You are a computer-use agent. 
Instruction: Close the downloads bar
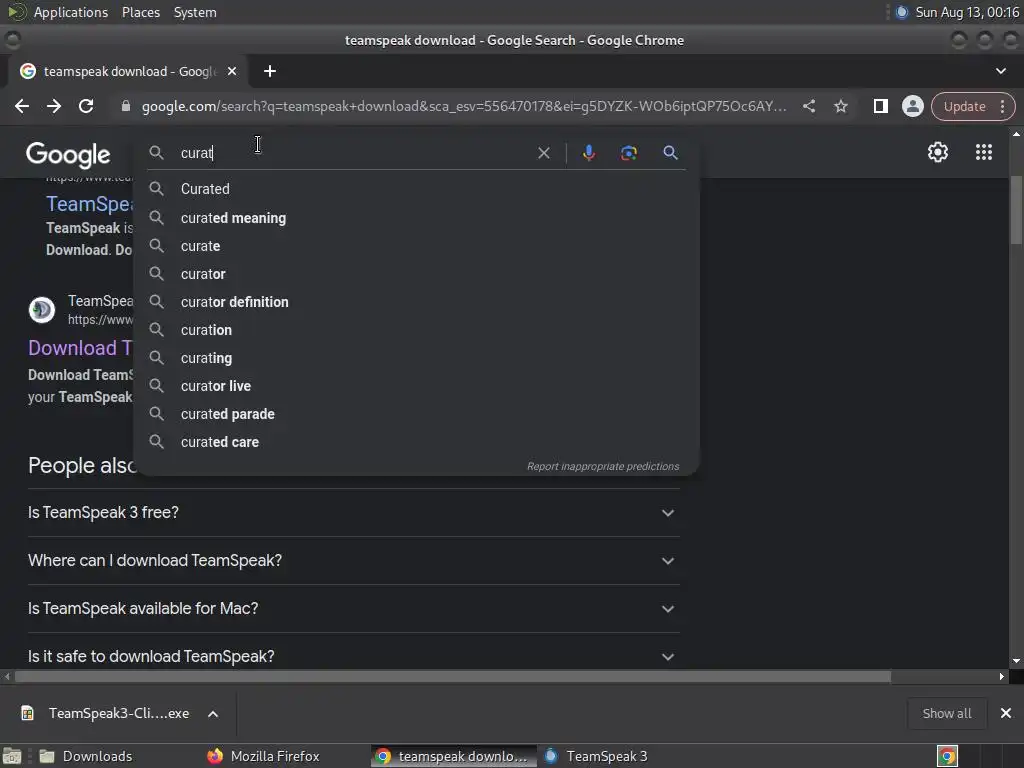(x=1006, y=713)
